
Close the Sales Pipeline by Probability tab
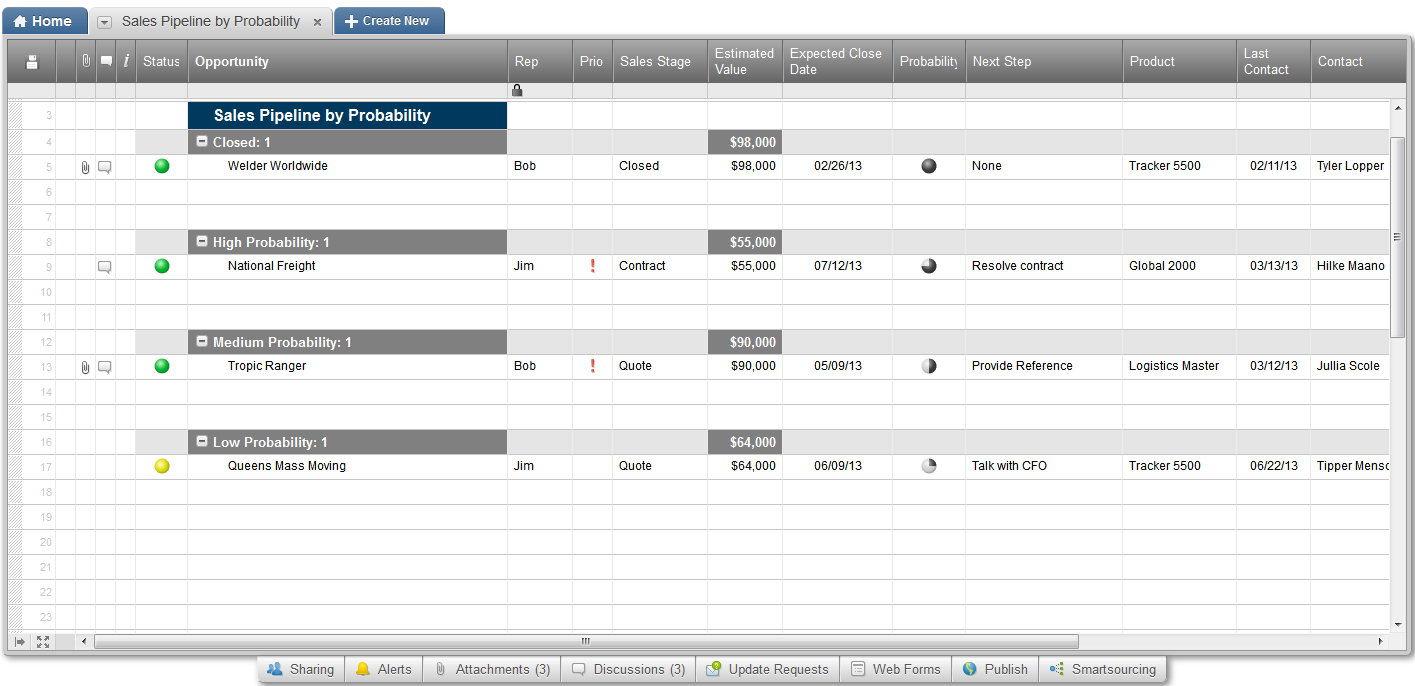317,22
